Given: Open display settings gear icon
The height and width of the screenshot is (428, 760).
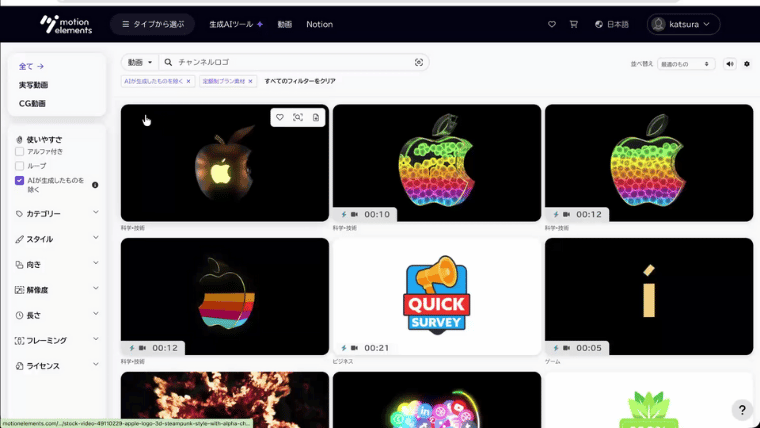Looking at the screenshot, I should pyautogui.click(x=746, y=64).
